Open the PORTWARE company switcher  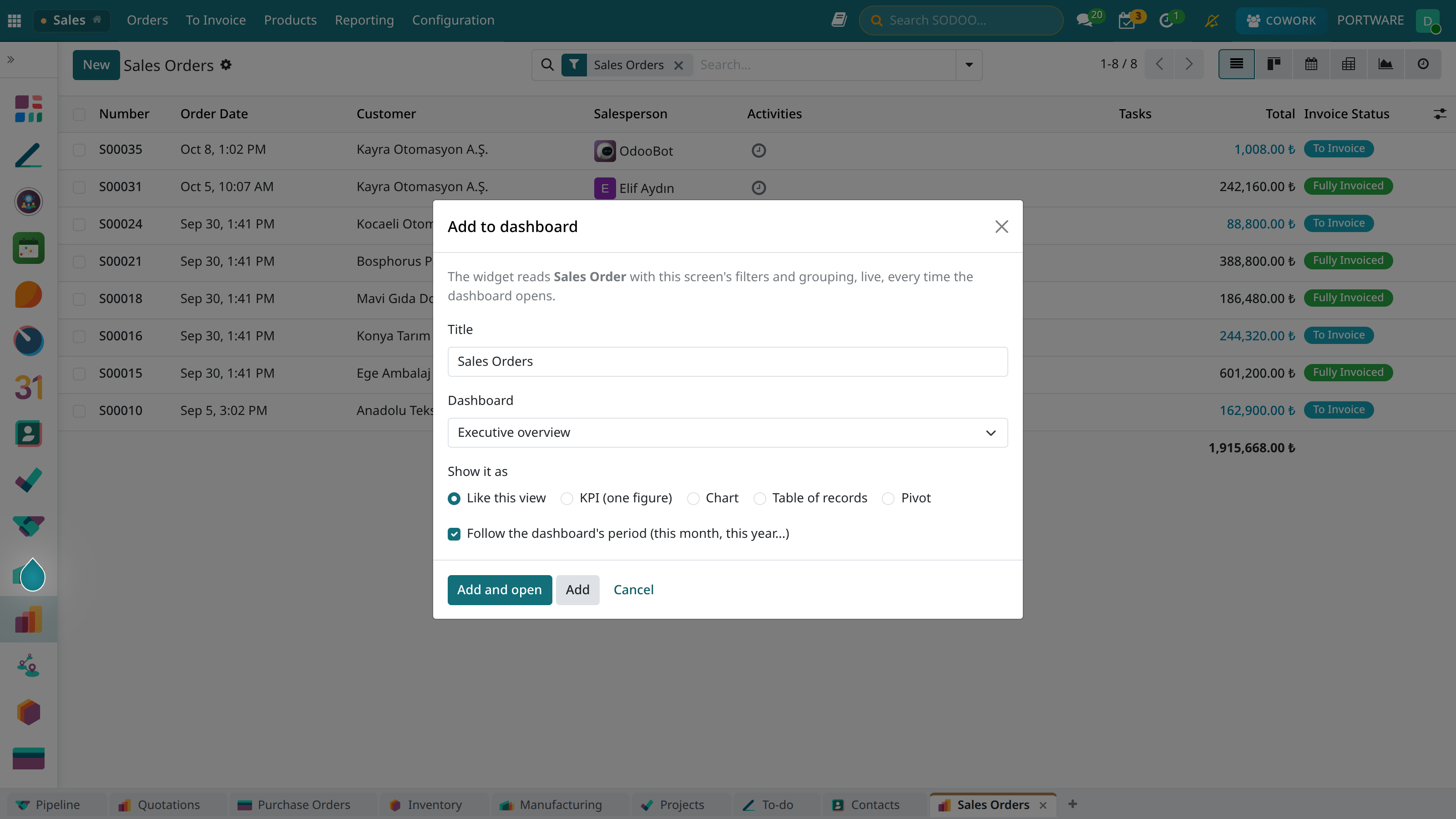tap(1370, 20)
